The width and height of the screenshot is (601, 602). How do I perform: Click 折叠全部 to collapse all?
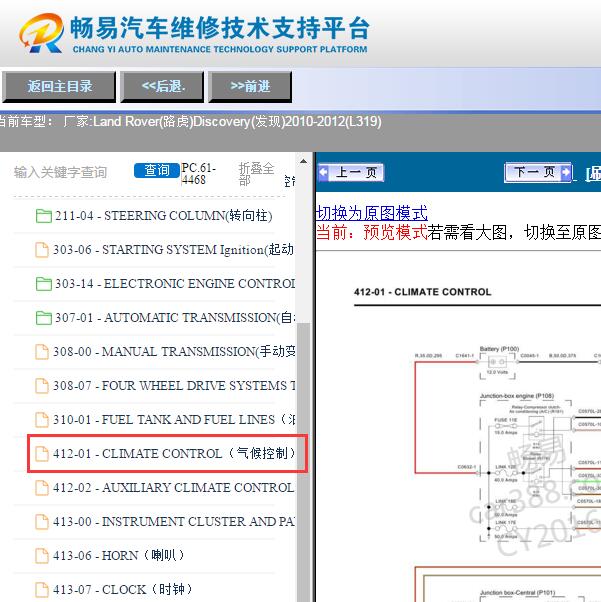pyautogui.click(x=256, y=174)
